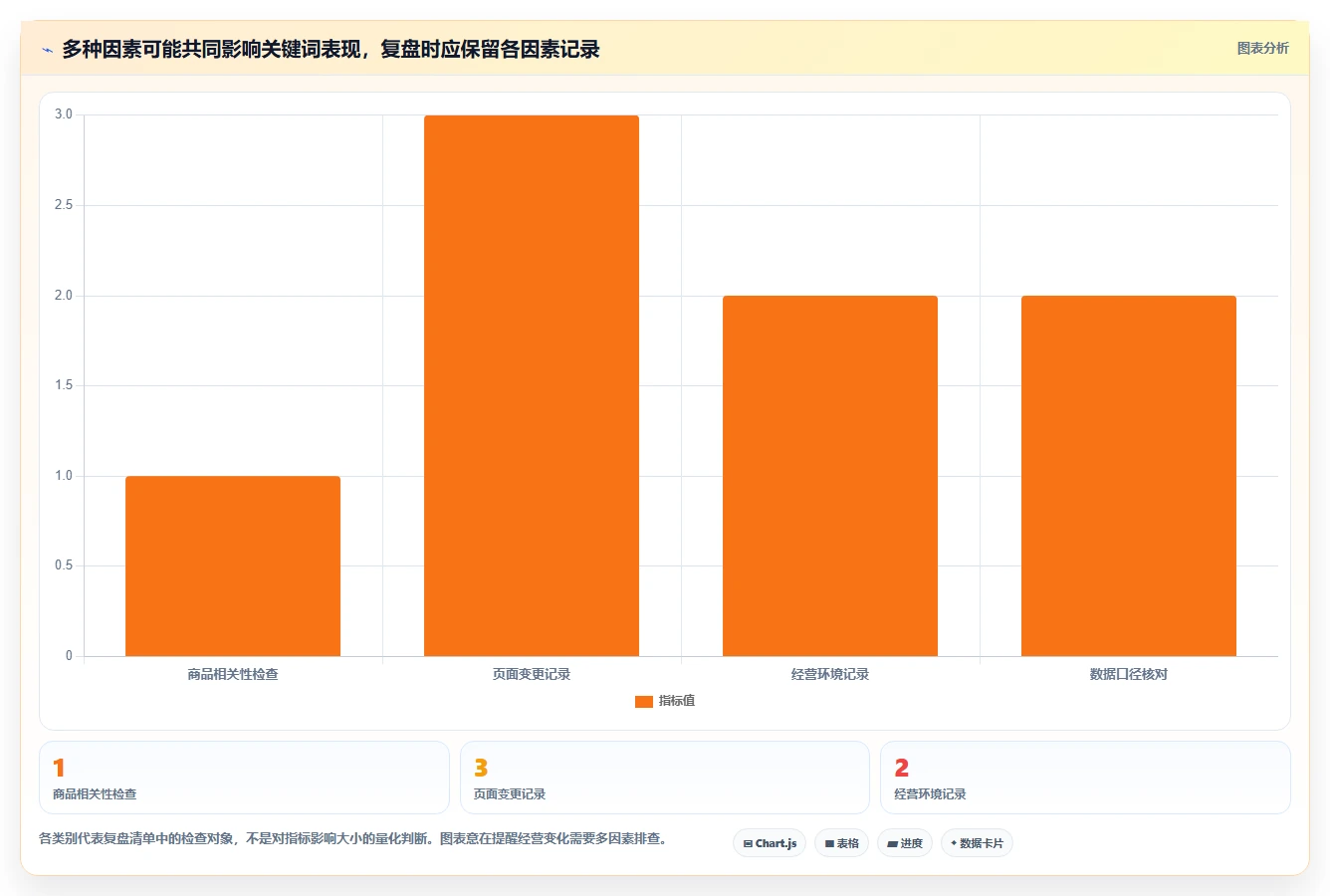Click the y-axis tick value 1.5
Image resolution: width=1330 pixels, height=896 pixels.
coord(64,385)
